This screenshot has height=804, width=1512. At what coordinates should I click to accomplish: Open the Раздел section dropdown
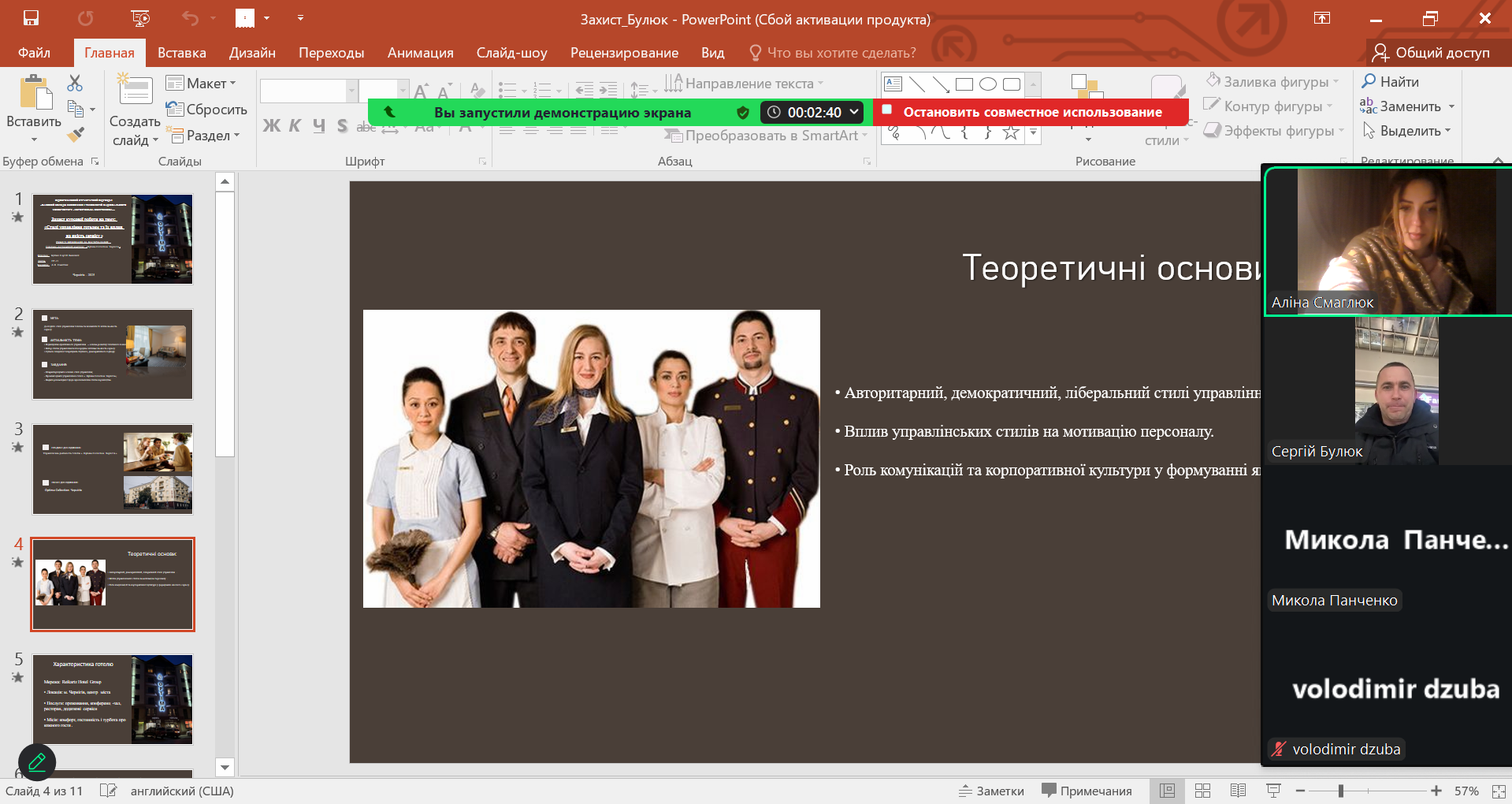point(203,136)
